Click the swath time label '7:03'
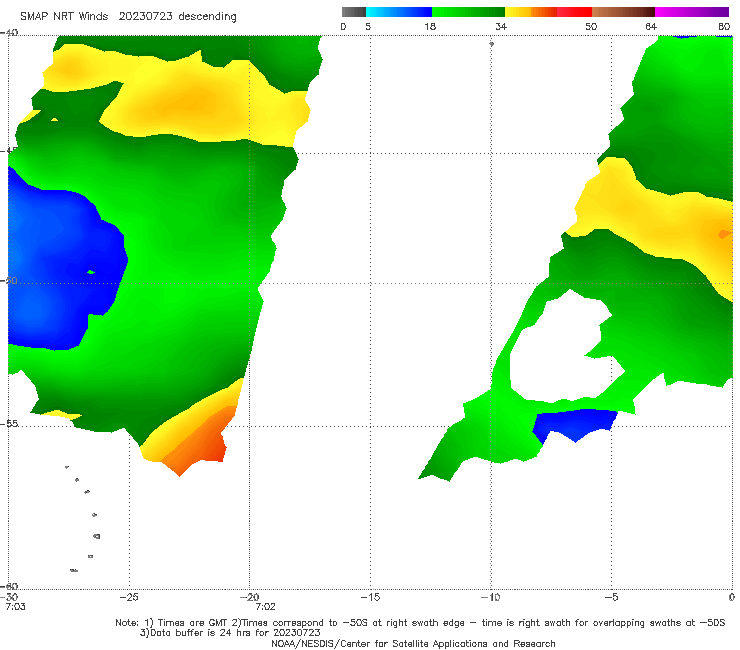This screenshot has width=740, height=650. (x=16, y=607)
